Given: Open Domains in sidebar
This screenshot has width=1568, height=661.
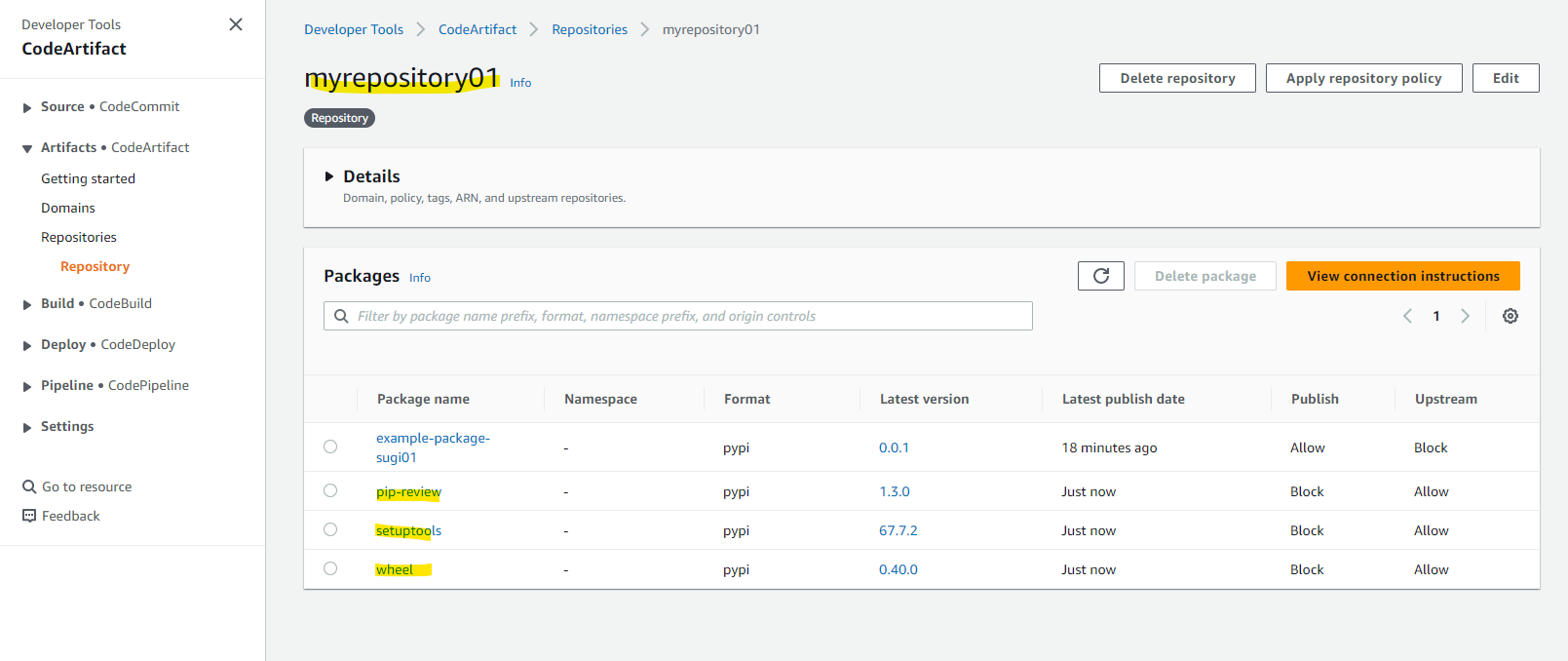Looking at the screenshot, I should pyautogui.click(x=68, y=208).
